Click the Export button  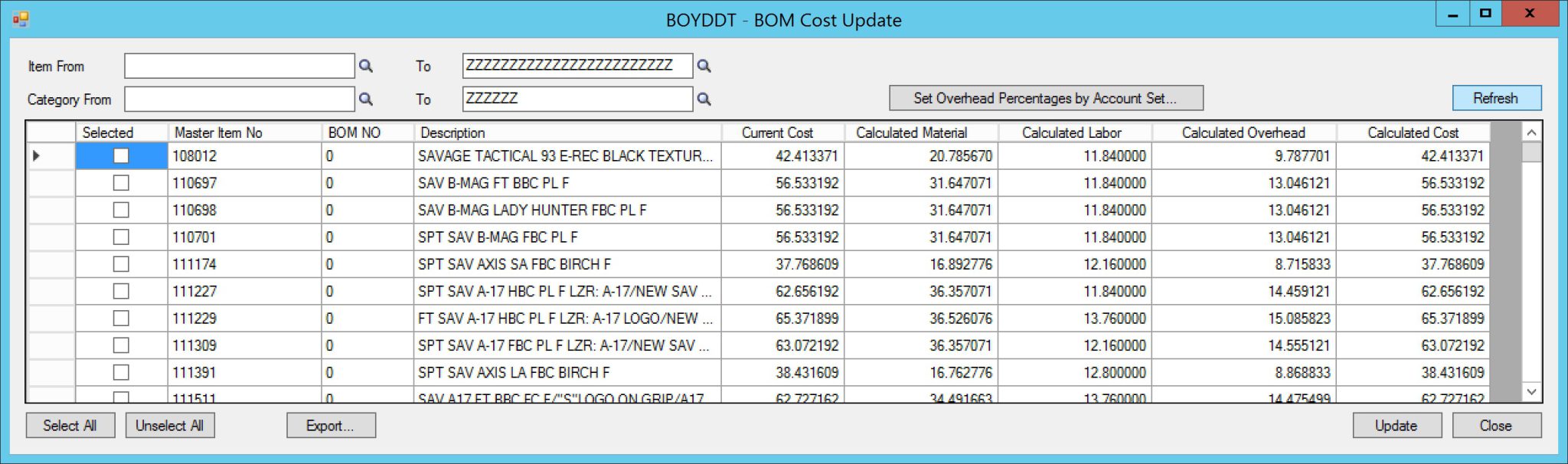tap(331, 425)
